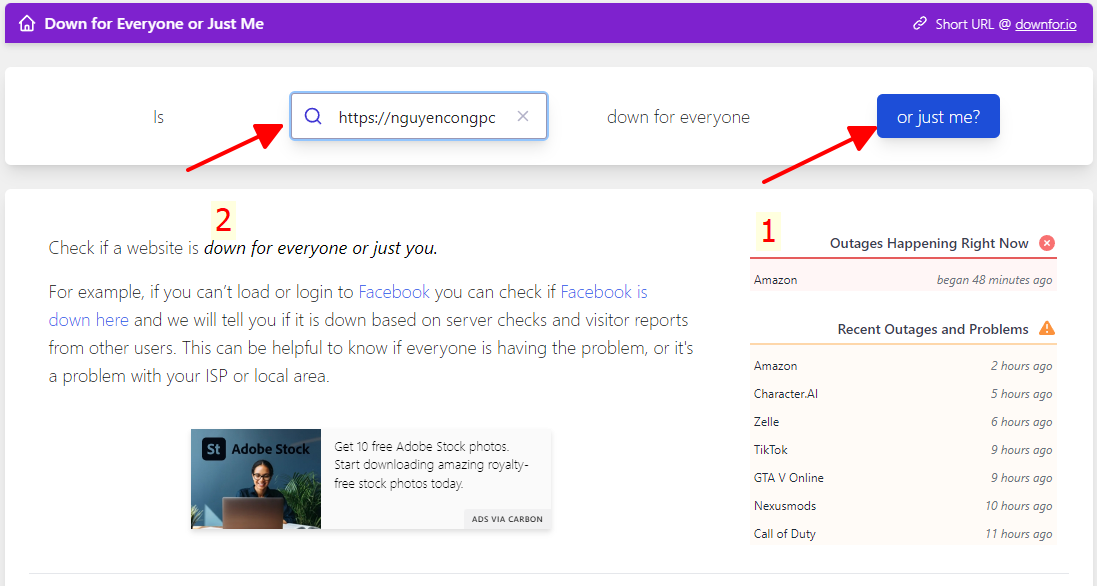
Task: Open Call of Duty outage entry
Action: (x=903, y=534)
